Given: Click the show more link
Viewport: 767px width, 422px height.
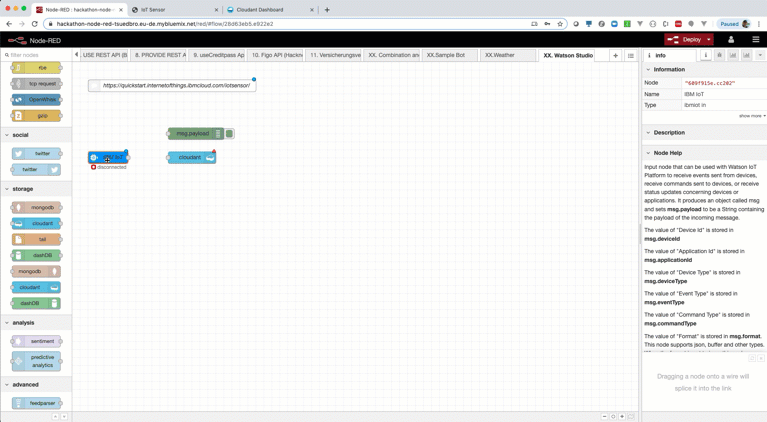Looking at the screenshot, I should click(x=750, y=116).
